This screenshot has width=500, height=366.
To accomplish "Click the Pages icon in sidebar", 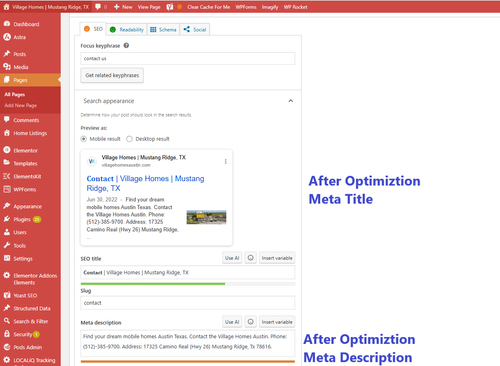I will pos(7,80).
